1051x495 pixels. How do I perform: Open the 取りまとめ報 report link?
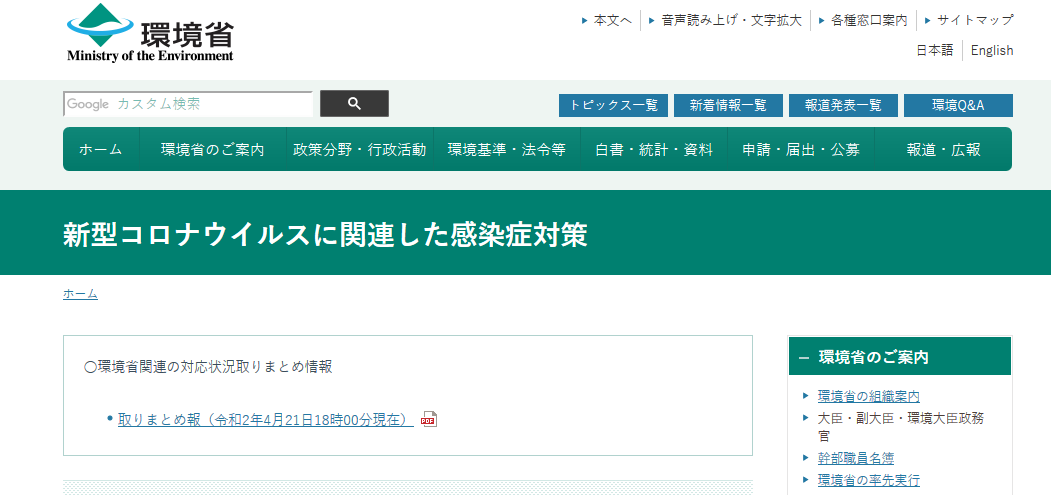click(x=265, y=419)
